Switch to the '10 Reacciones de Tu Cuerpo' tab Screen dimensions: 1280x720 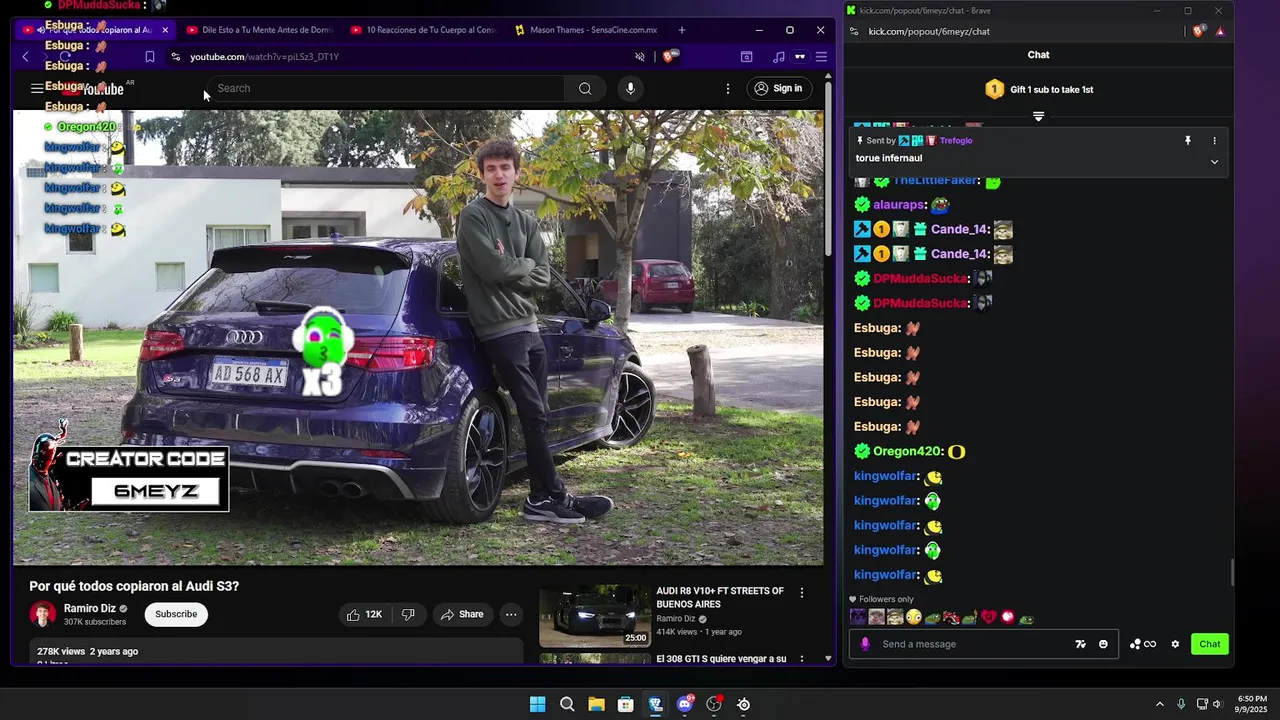click(424, 30)
